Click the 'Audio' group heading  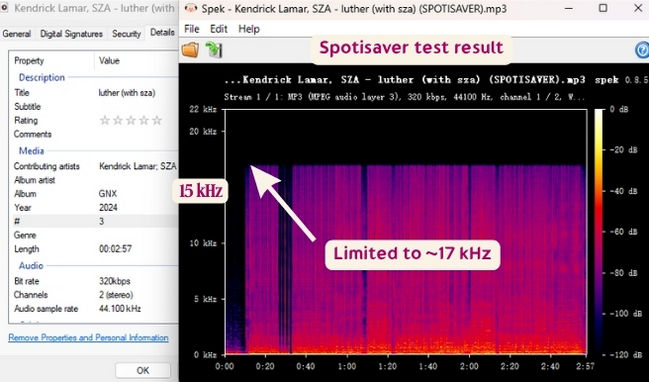[x=31, y=266]
